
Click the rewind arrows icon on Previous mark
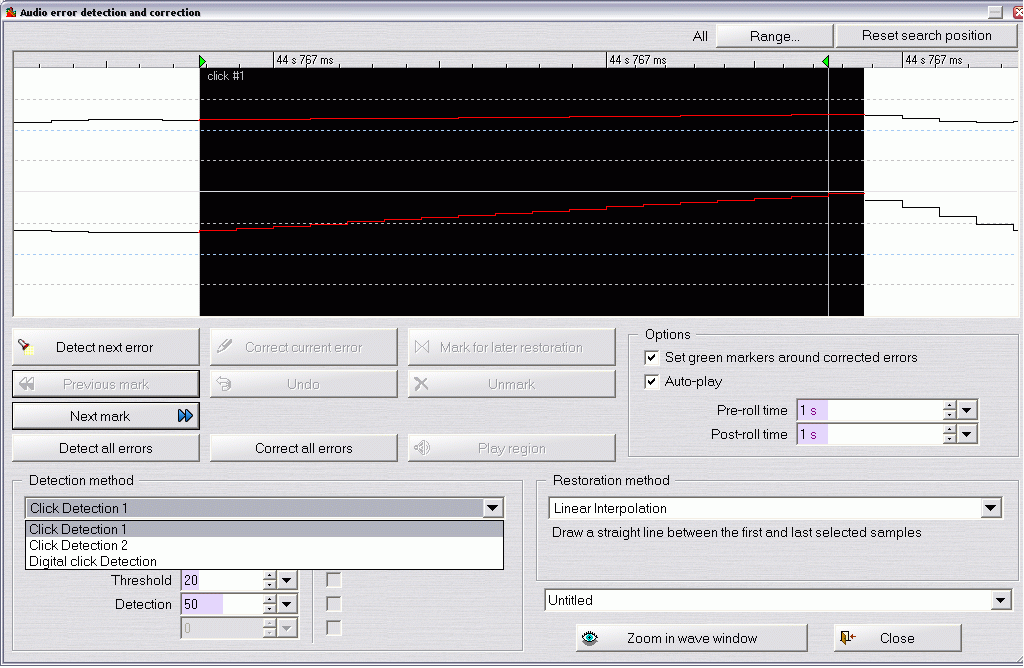pos(27,384)
